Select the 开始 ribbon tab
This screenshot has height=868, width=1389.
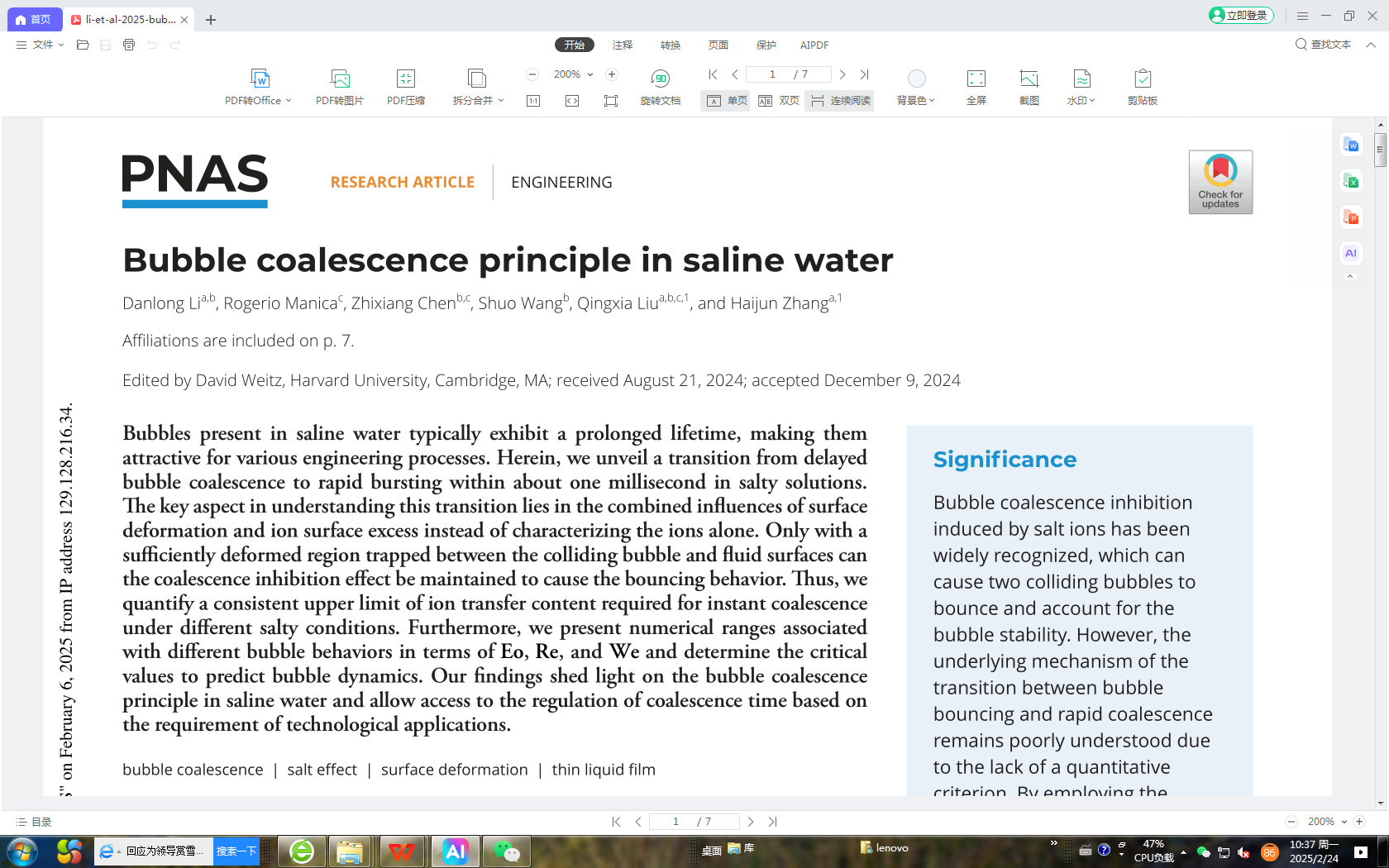click(x=575, y=45)
